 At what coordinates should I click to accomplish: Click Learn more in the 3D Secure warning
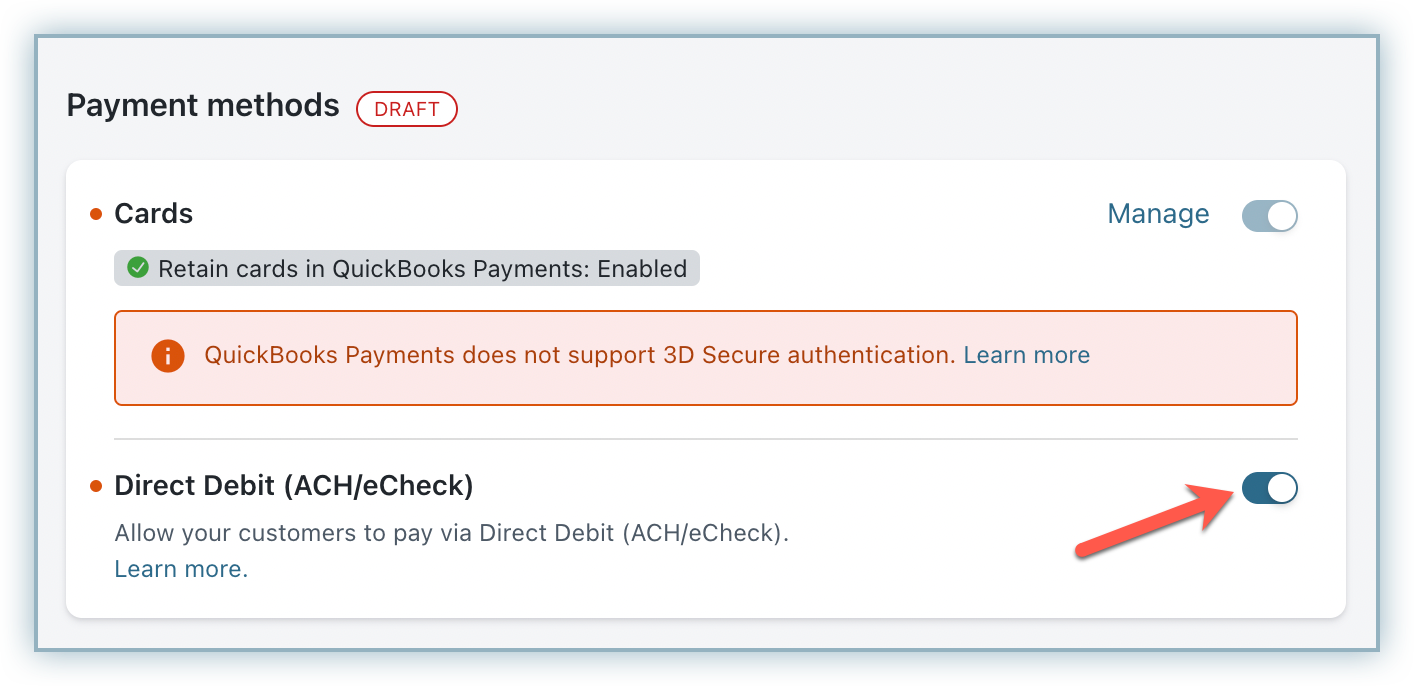[x=1026, y=355]
